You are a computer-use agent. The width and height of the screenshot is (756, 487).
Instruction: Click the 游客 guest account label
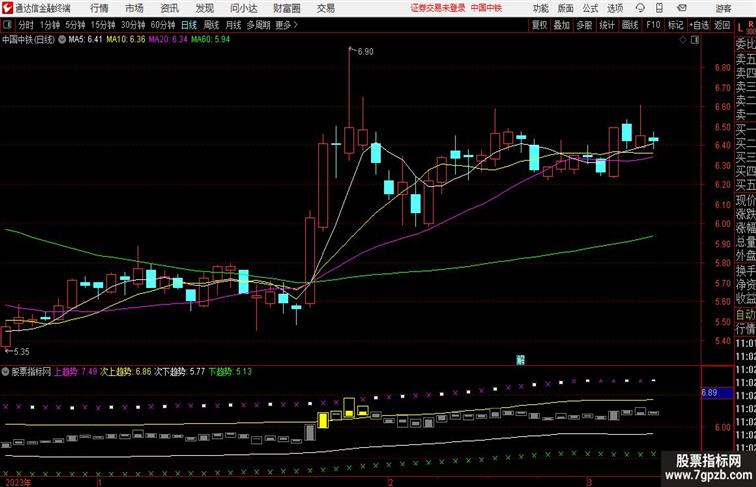point(723,8)
